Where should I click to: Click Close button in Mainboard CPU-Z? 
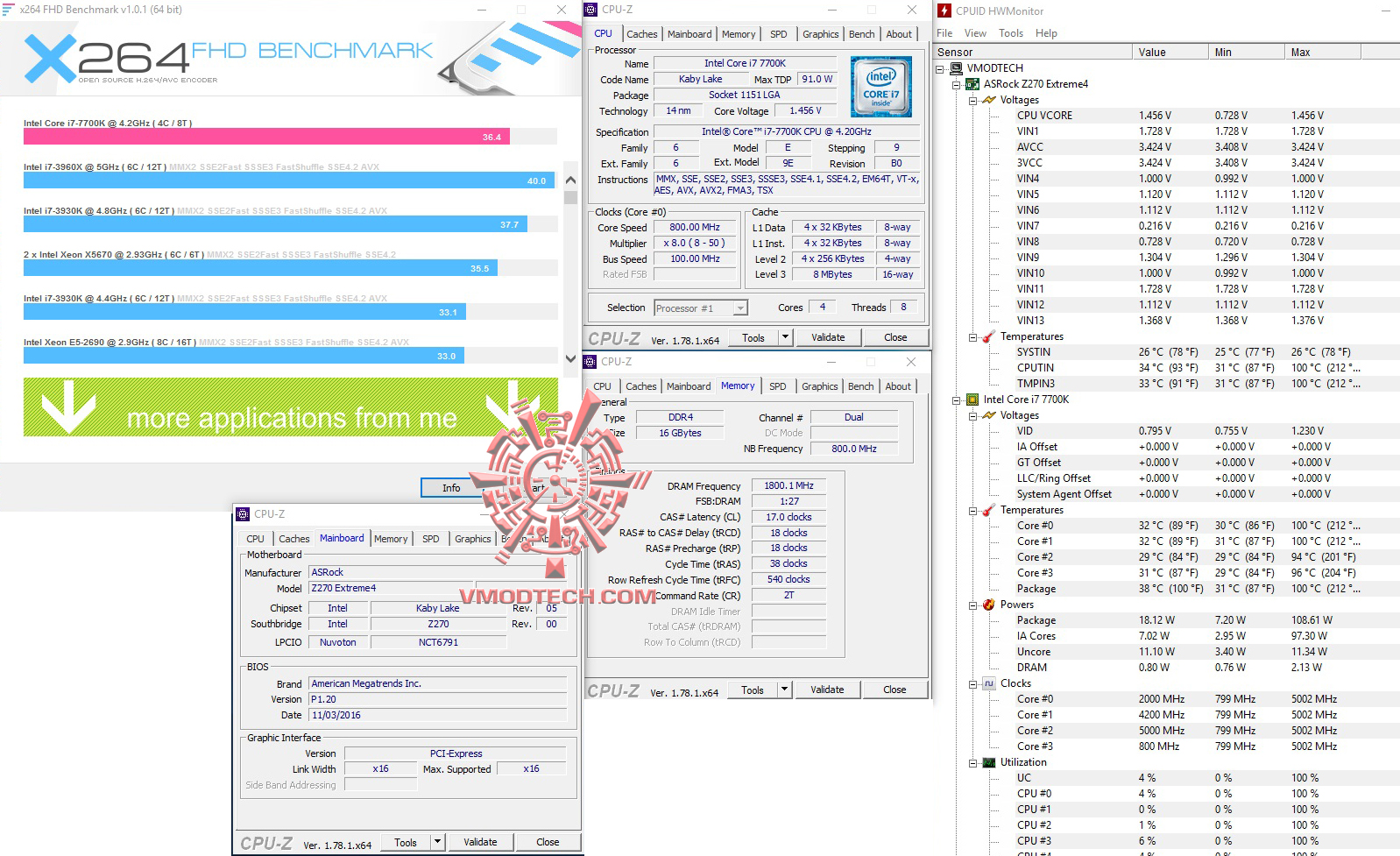pyautogui.click(x=548, y=842)
